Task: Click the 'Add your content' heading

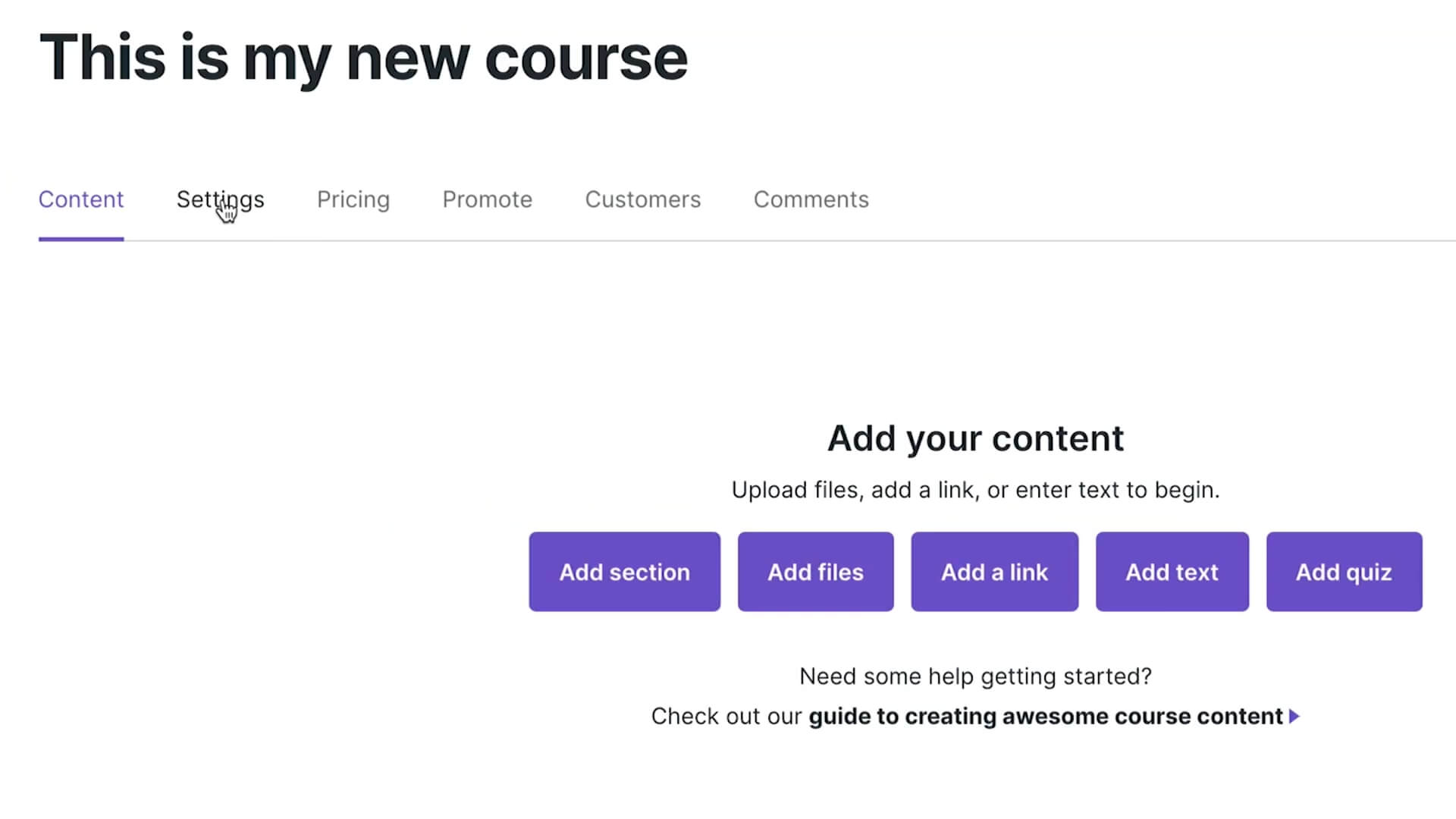Action: coord(976,438)
